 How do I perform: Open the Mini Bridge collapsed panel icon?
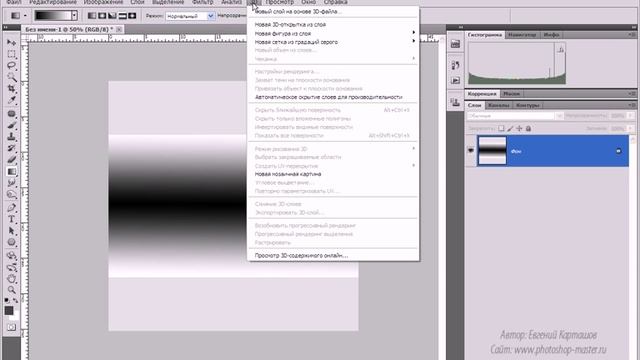[x=456, y=44]
